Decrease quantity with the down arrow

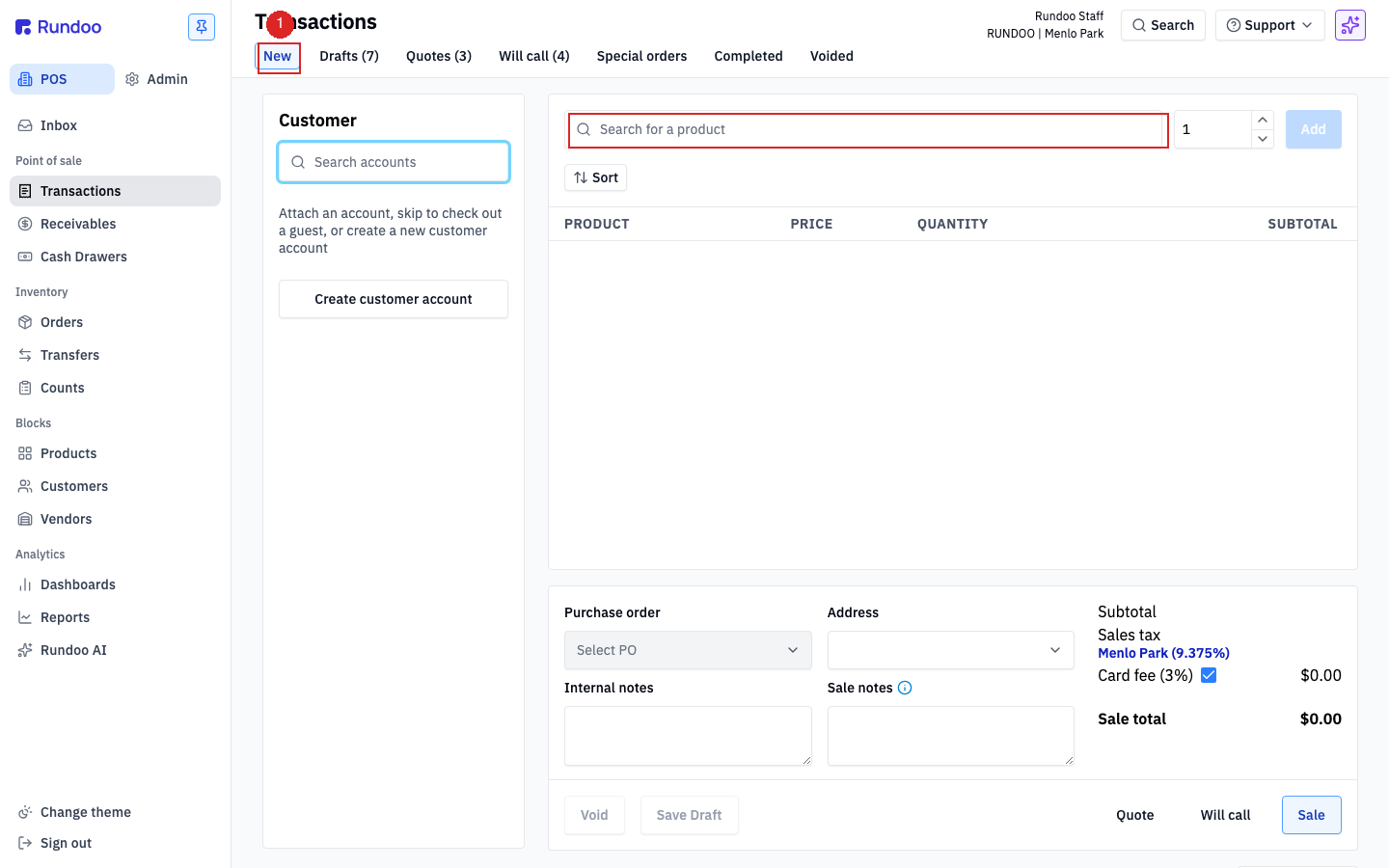click(1263, 139)
